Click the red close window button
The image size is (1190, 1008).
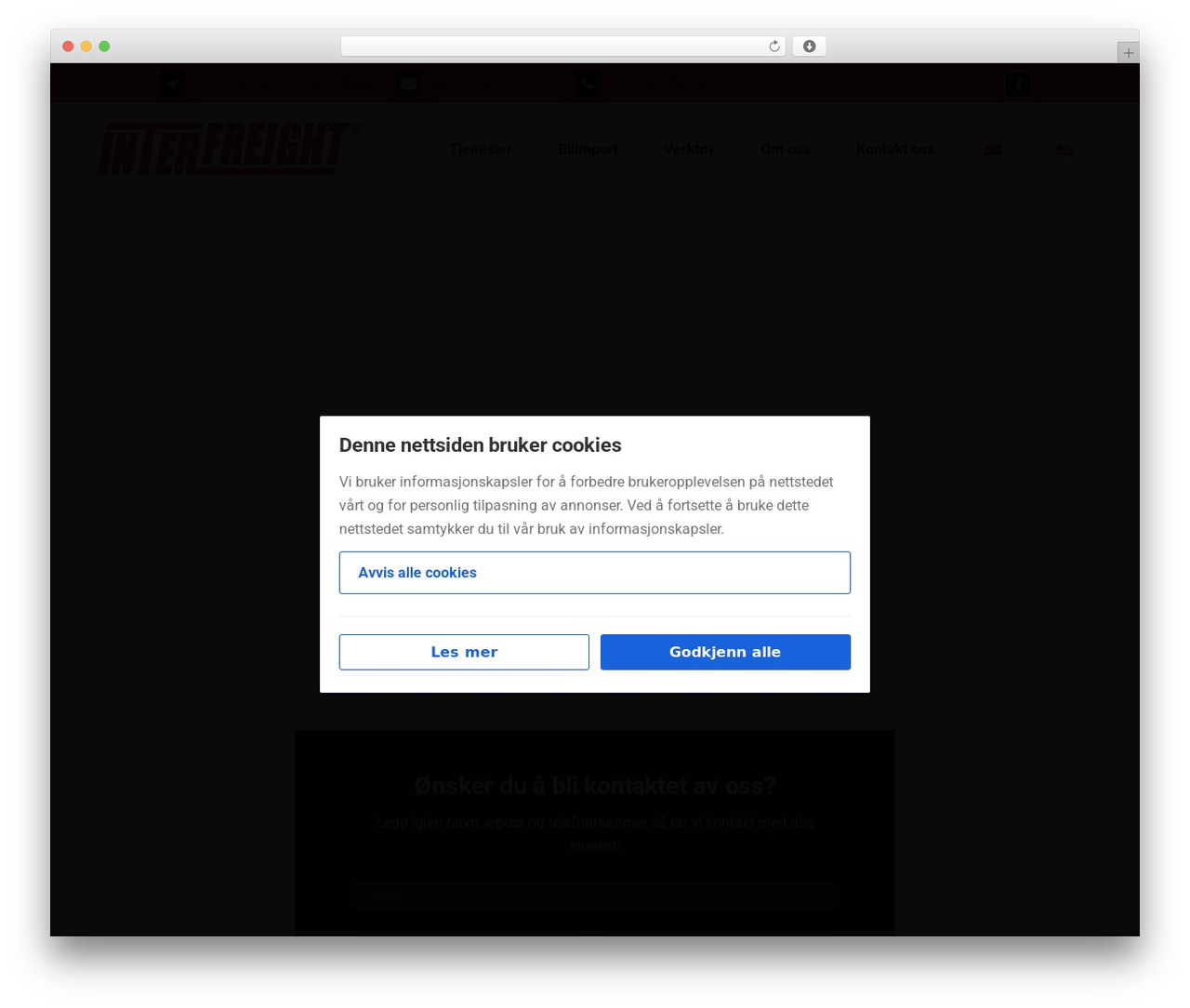coord(68,46)
